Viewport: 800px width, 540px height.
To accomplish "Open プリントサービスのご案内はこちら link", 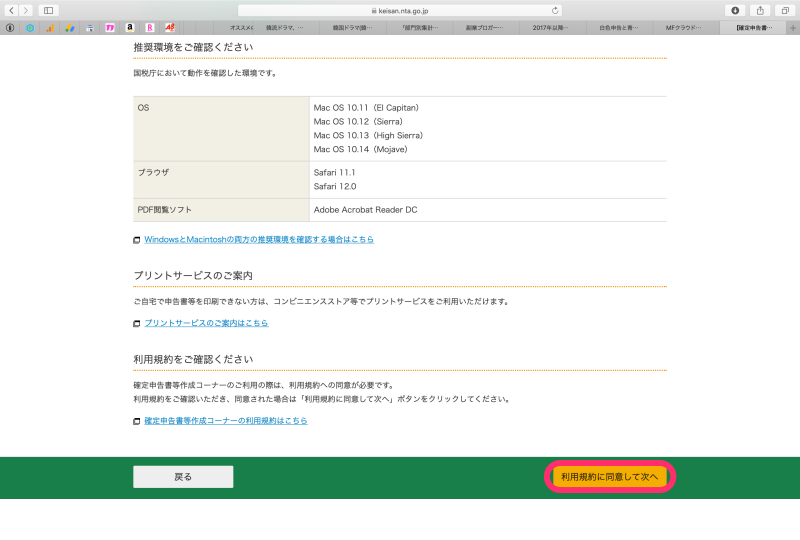I will 206,323.
